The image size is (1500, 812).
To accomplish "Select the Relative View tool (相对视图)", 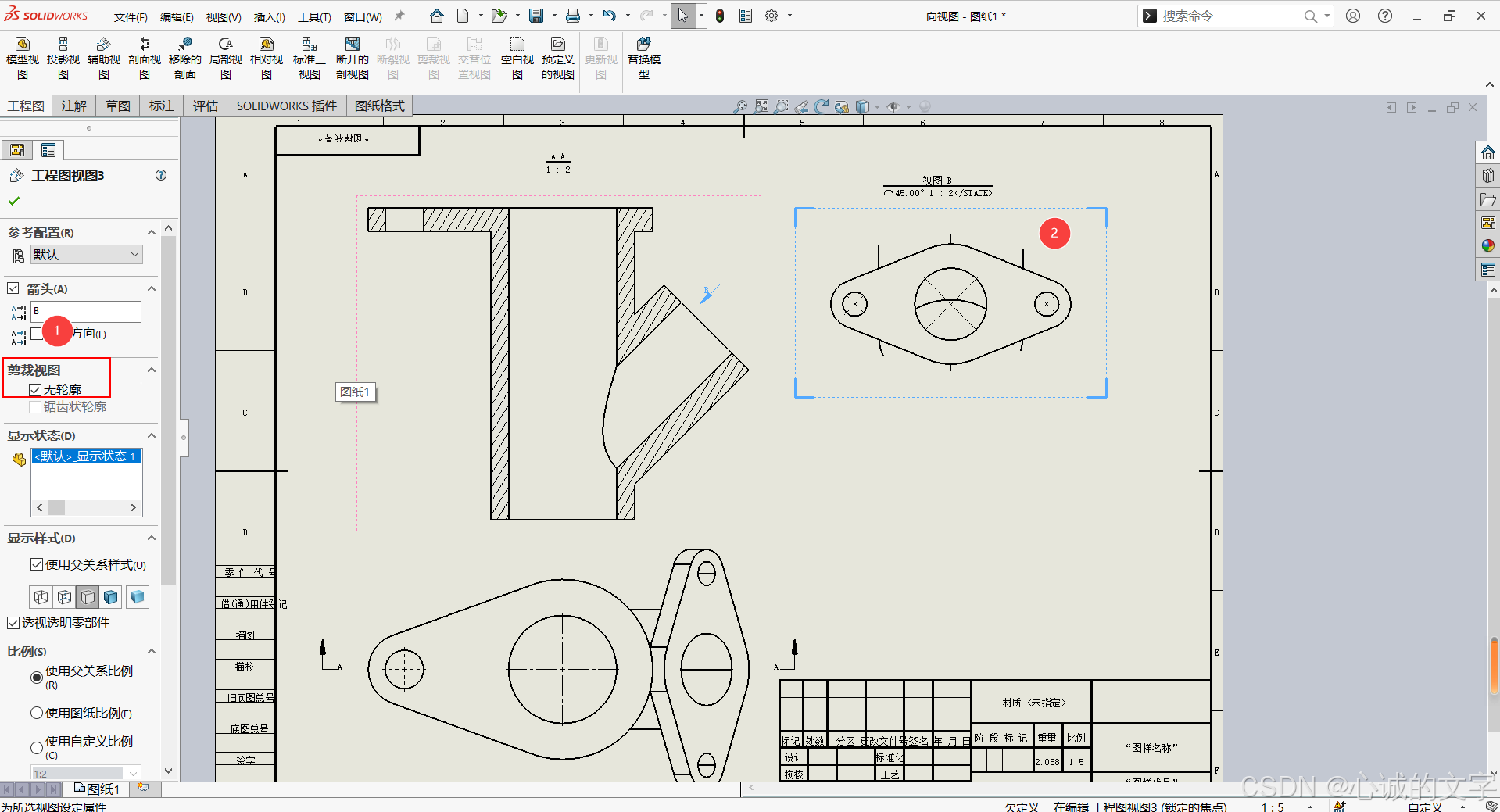I will 267,59.
